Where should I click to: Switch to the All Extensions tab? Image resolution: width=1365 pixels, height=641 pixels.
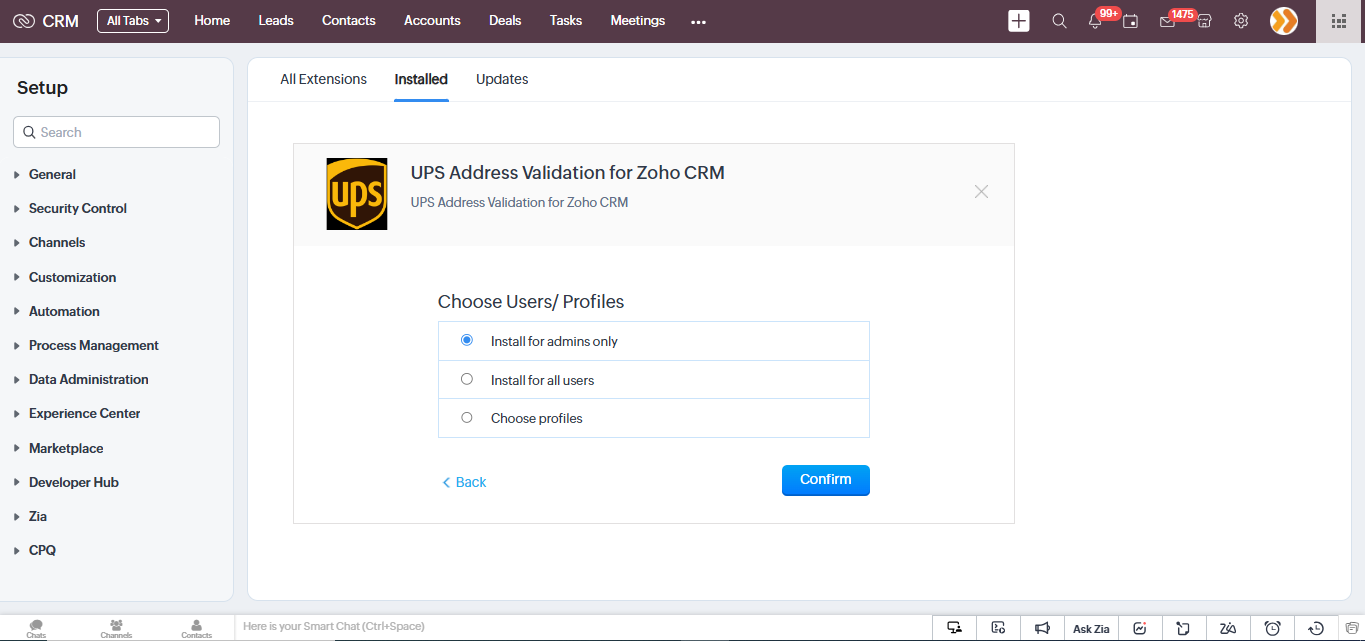(x=323, y=79)
